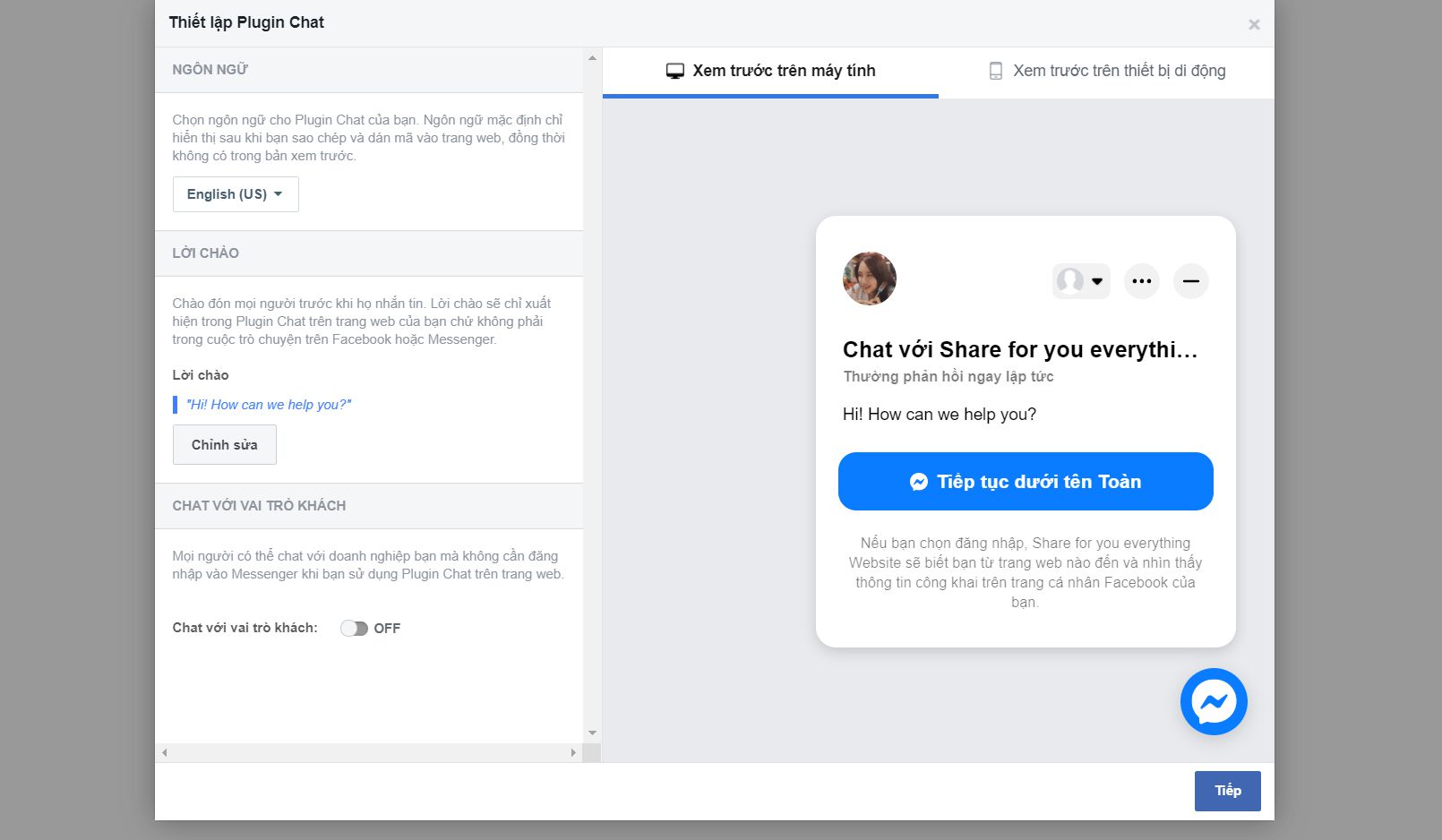This screenshot has height=840, width=1442.
Task: Open the English (US) language dropdown
Action: (235, 194)
